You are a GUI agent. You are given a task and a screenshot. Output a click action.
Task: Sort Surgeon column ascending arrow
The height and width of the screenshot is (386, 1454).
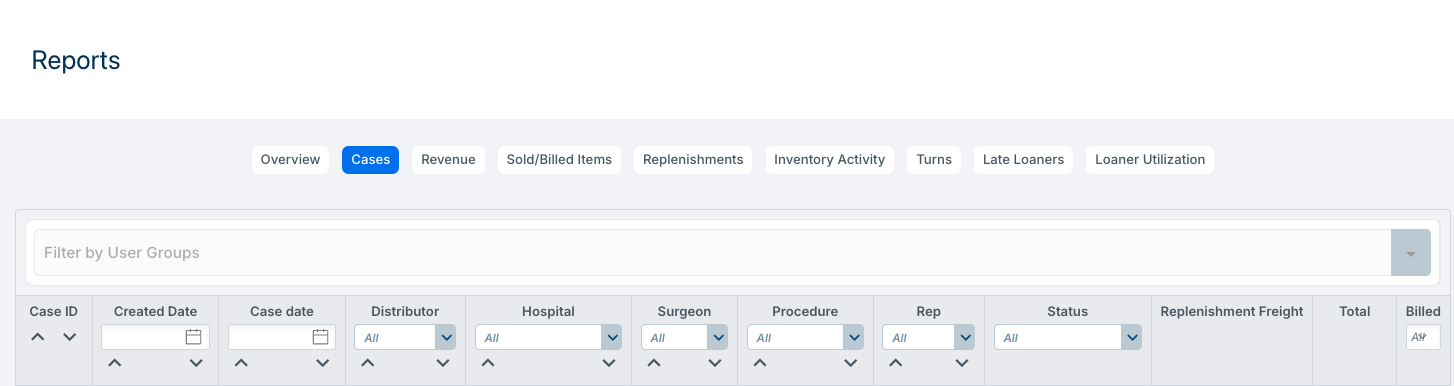click(x=654, y=363)
